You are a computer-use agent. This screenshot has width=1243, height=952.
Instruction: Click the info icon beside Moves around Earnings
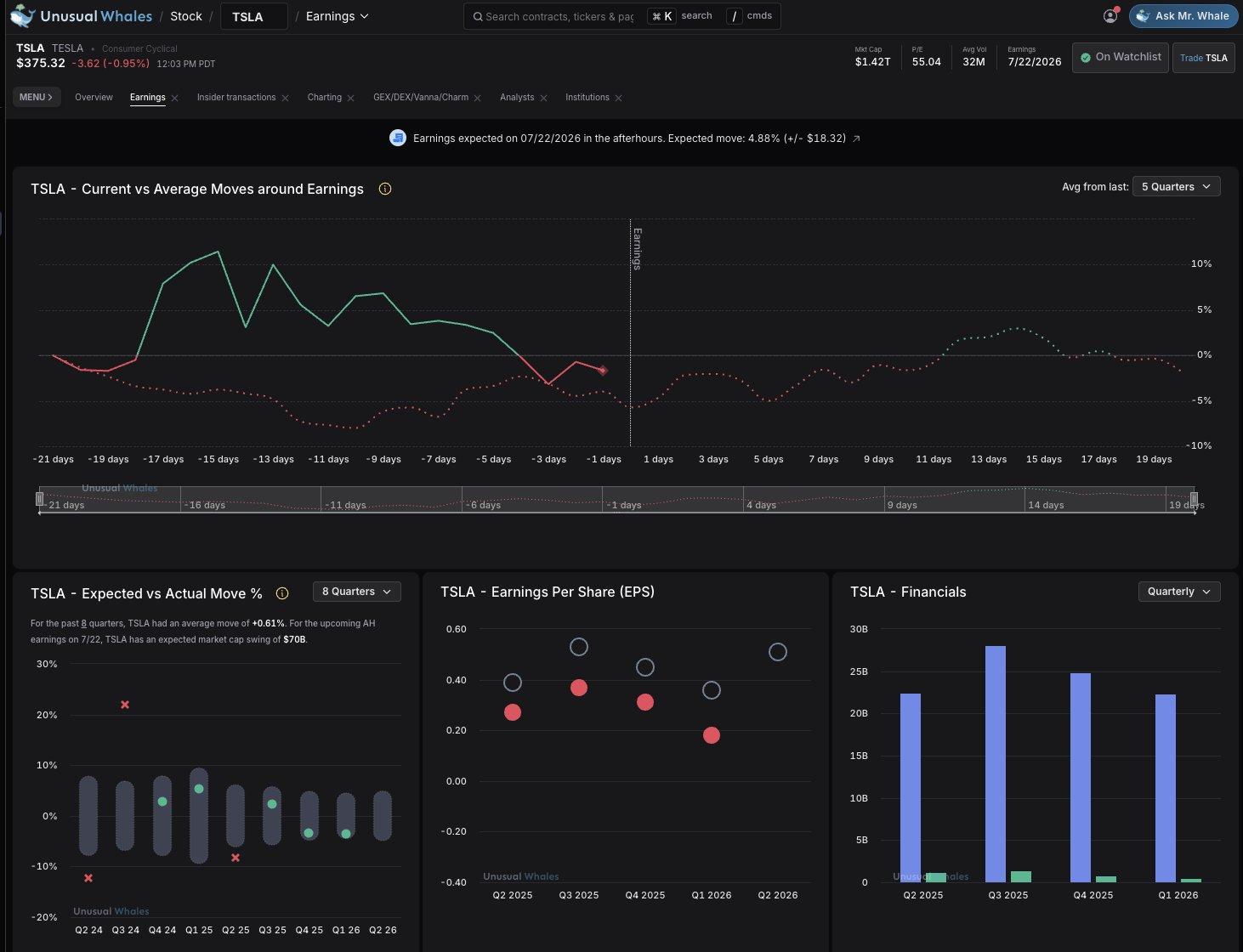(385, 189)
